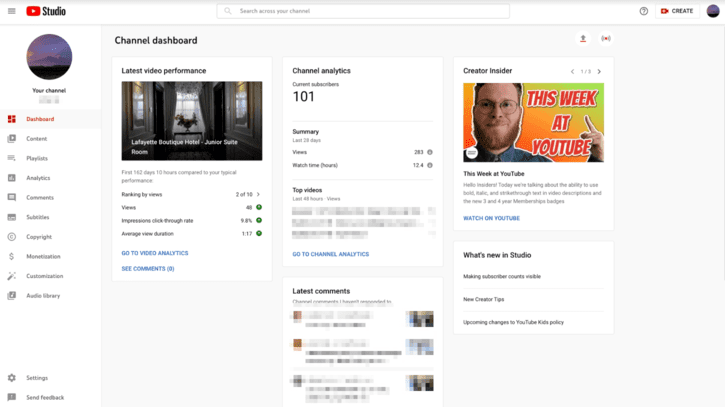Click the Send feedback icon
Screen dimensions: 725x407
12,397
